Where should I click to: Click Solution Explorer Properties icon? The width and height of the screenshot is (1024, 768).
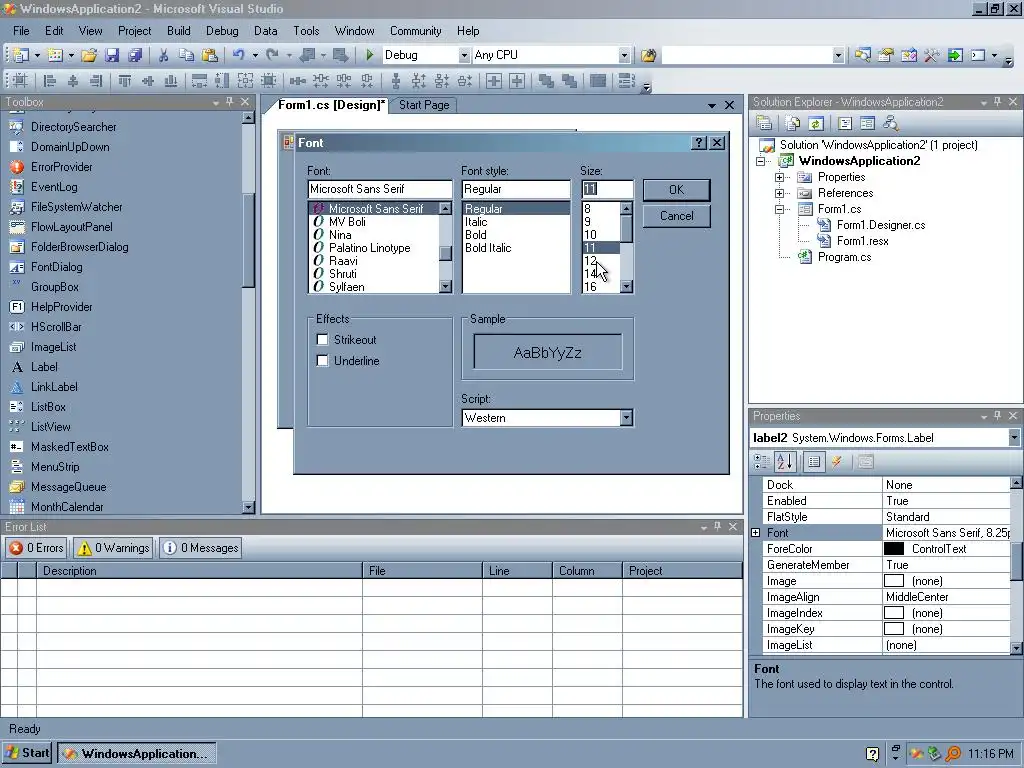tap(764, 123)
